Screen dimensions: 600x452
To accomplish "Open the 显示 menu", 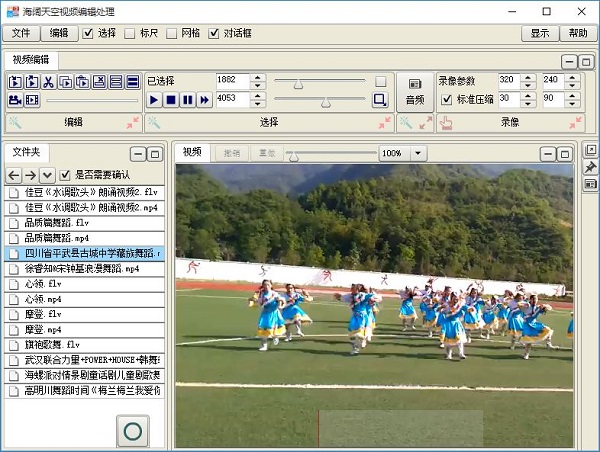I will [x=540, y=33].
